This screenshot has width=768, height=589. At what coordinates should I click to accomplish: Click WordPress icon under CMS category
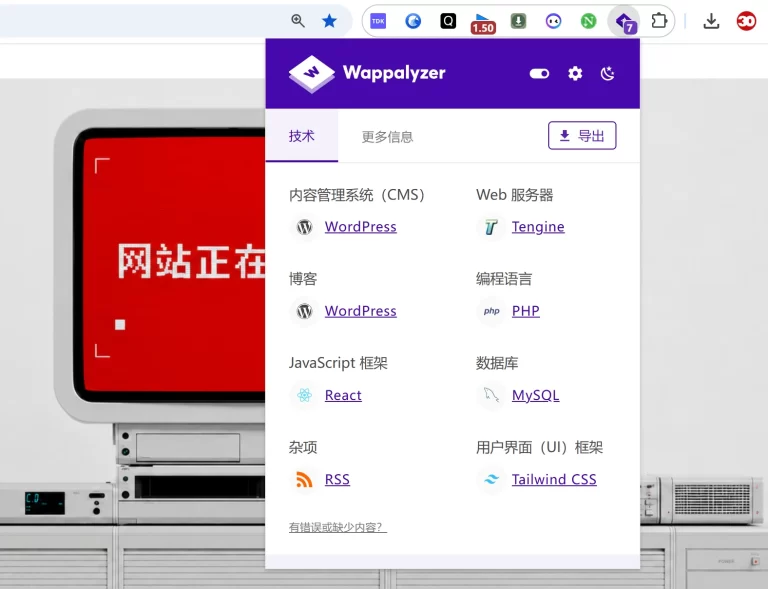coord(305,227)
